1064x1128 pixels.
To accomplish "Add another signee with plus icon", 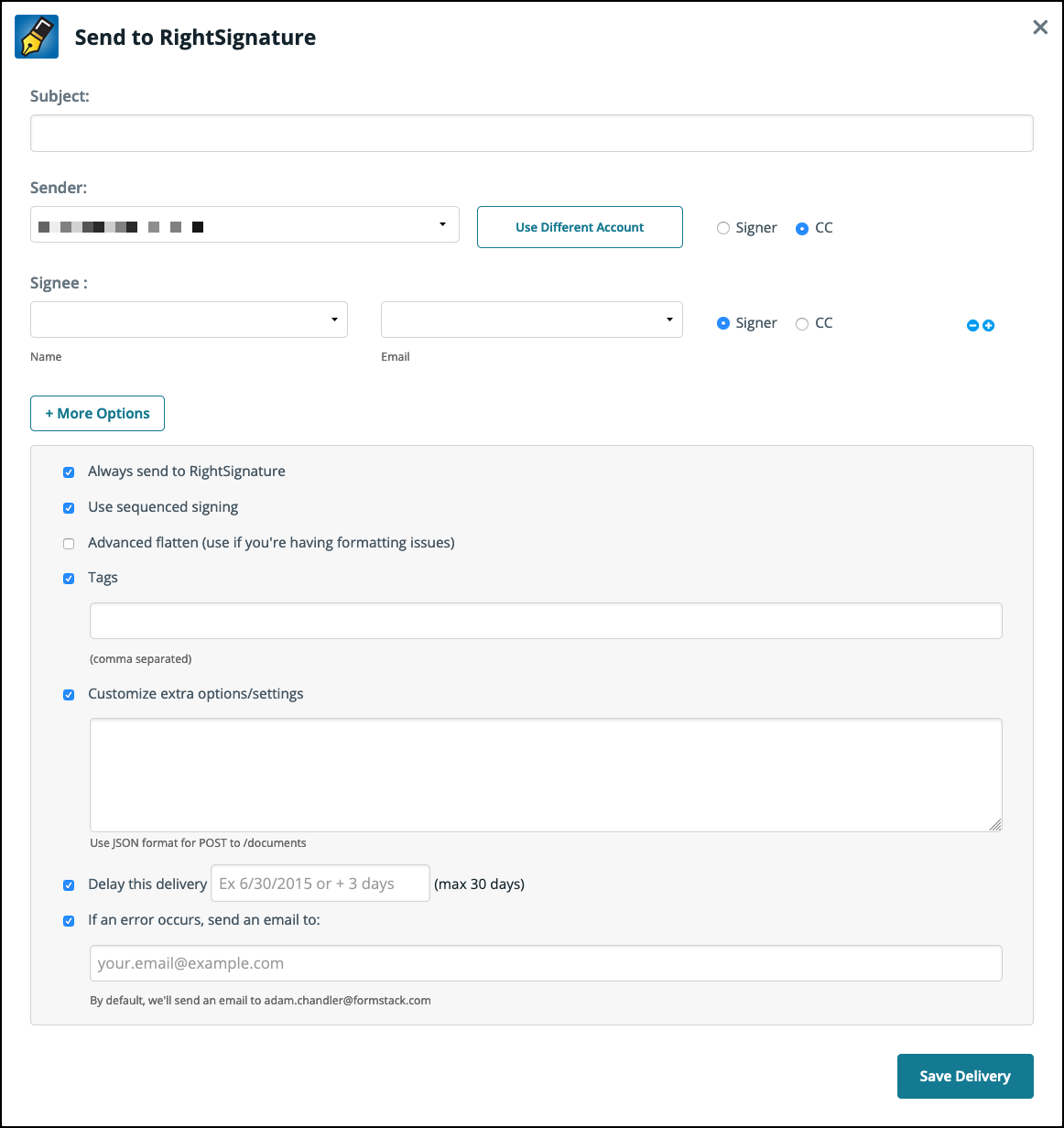I will (x=989, y=326).
